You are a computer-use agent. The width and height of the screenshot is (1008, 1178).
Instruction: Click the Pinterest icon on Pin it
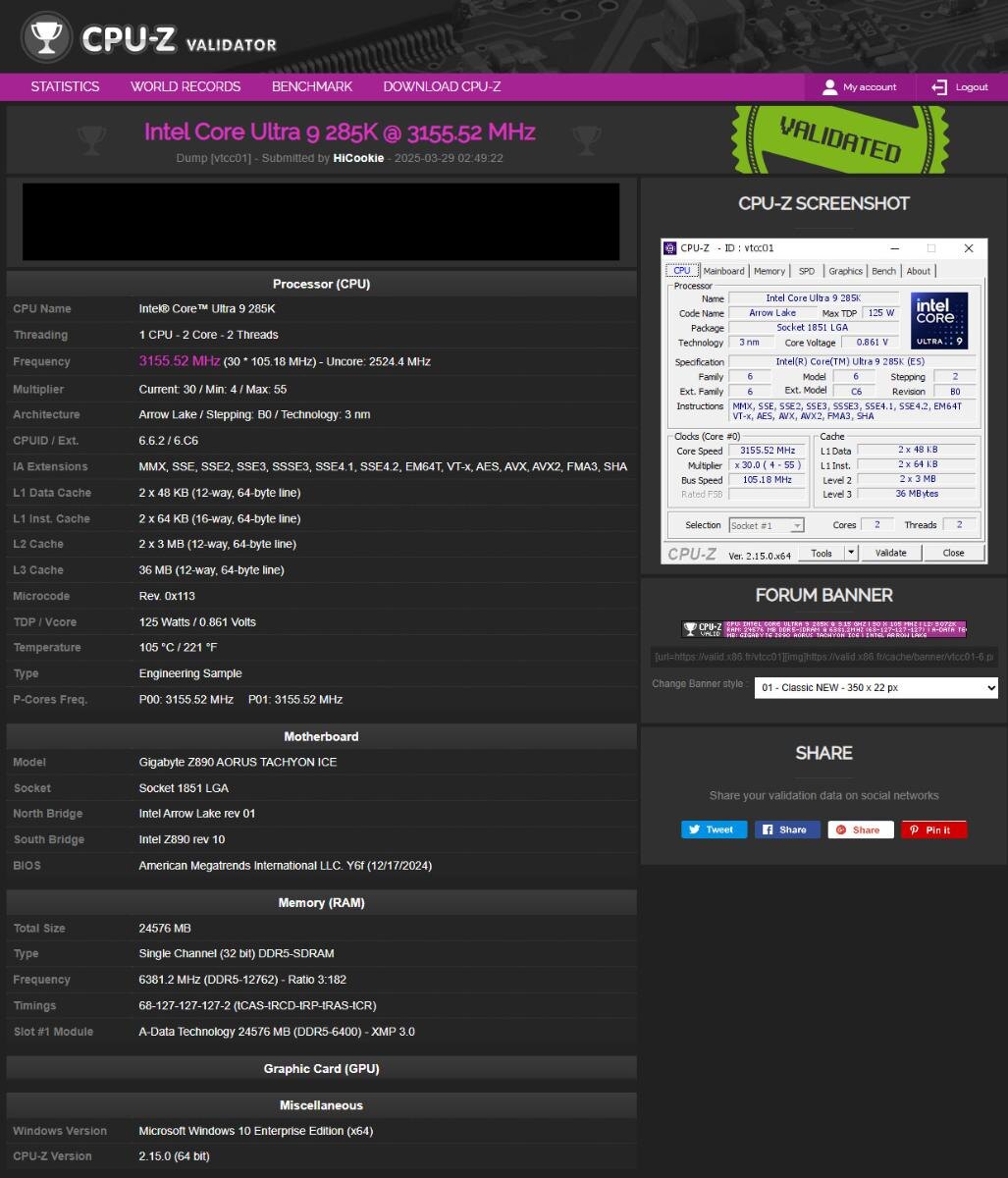[x=913, y=830]
